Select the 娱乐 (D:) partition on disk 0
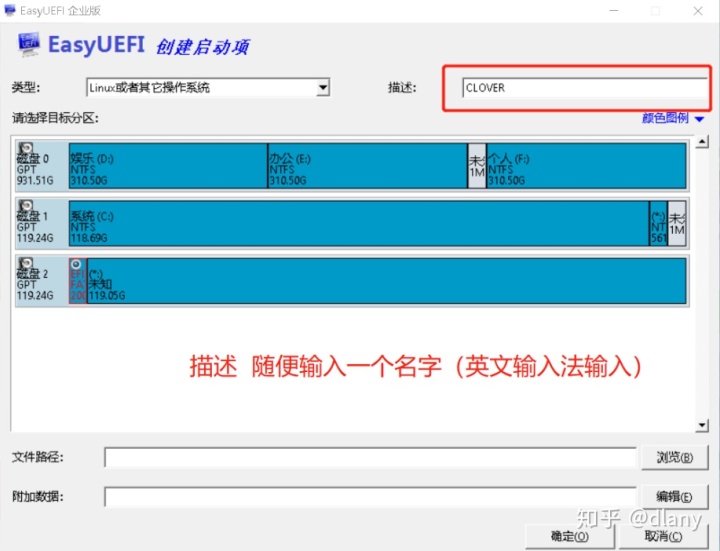This screenshot has width=720, height=551. pyautogui.click(x=168, y=166)
